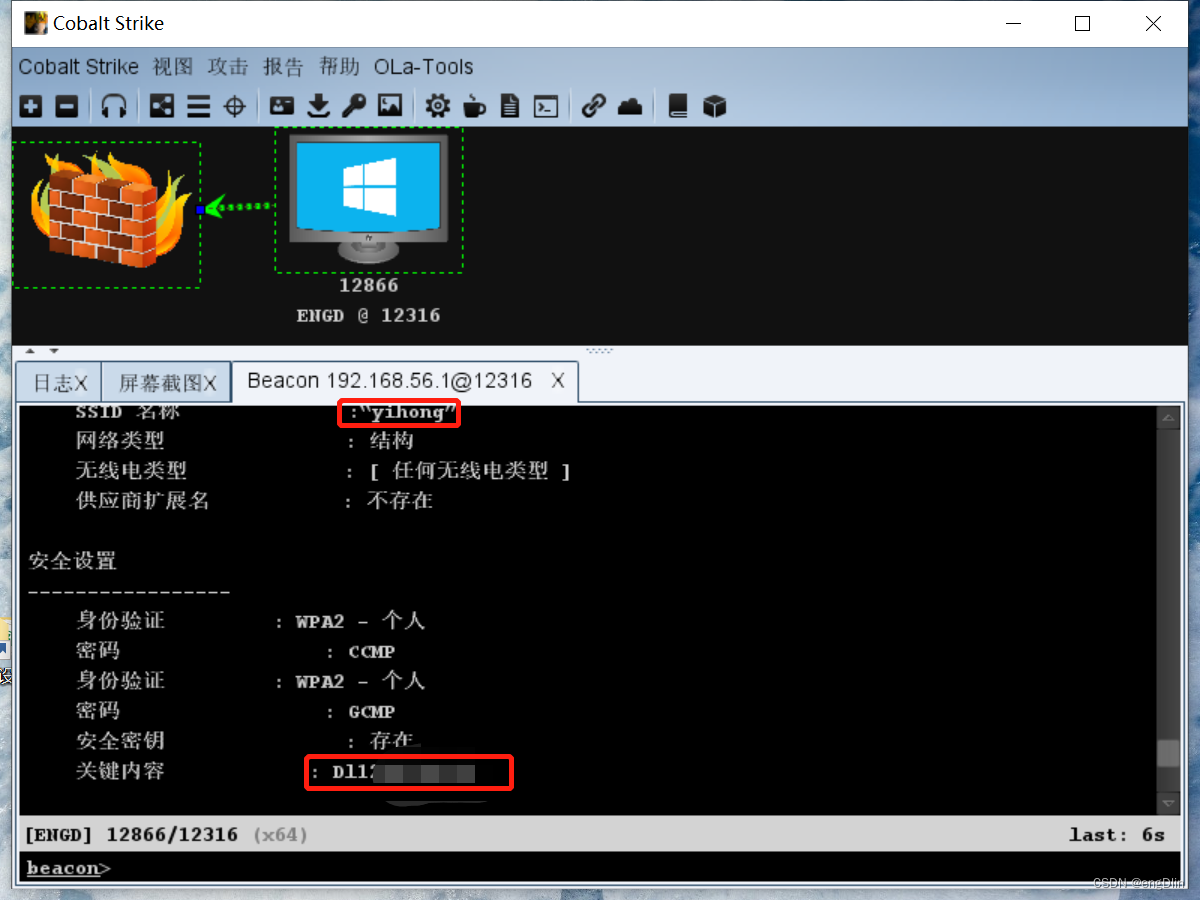Open Listeners with the headphones icon
This screenshot has width=1200, height=900.
click(x=114, y=105)
